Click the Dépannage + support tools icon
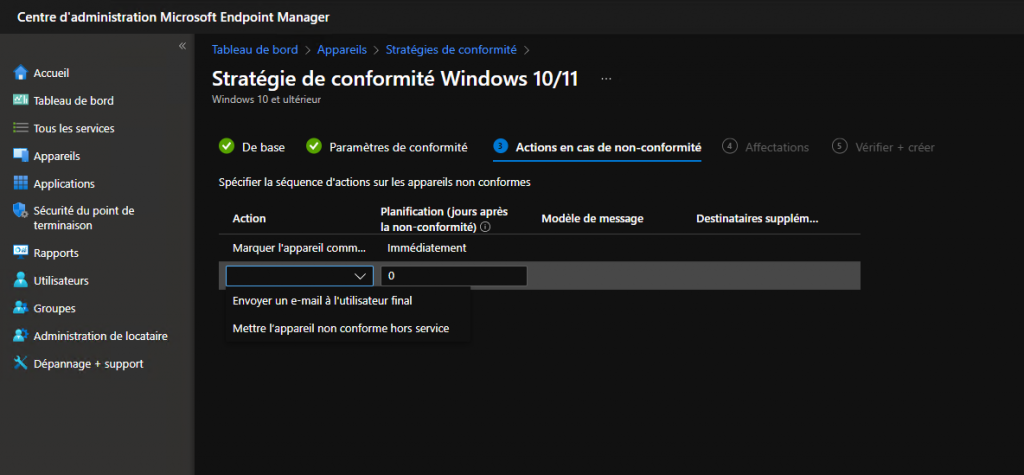 pos(21,363)
